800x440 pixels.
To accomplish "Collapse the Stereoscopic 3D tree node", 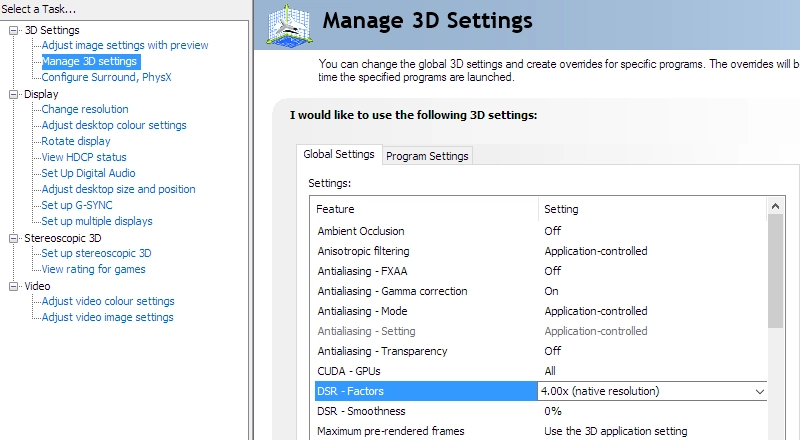I will (13, 238).
